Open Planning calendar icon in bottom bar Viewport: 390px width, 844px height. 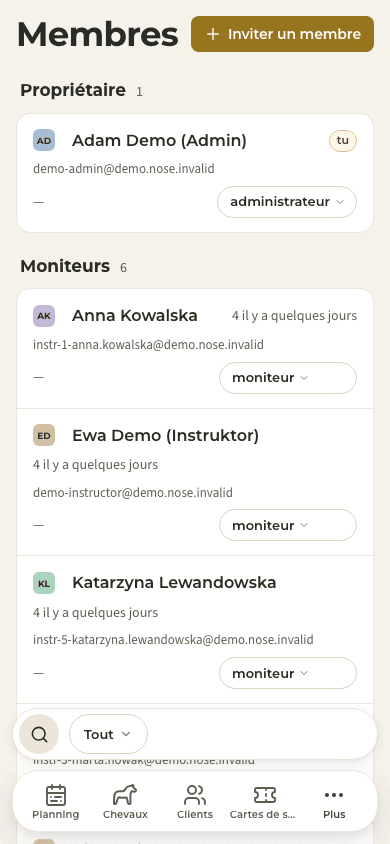55,795
